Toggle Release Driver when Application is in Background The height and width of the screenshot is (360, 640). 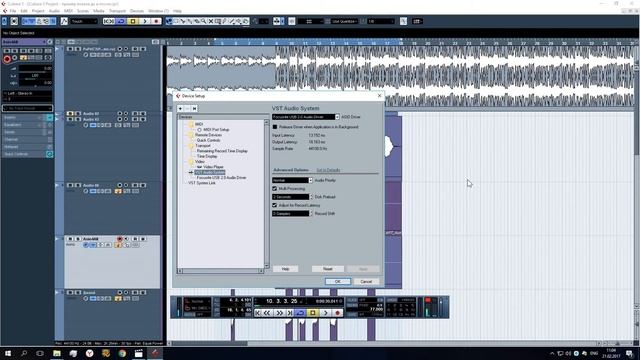tap(275, 127)
